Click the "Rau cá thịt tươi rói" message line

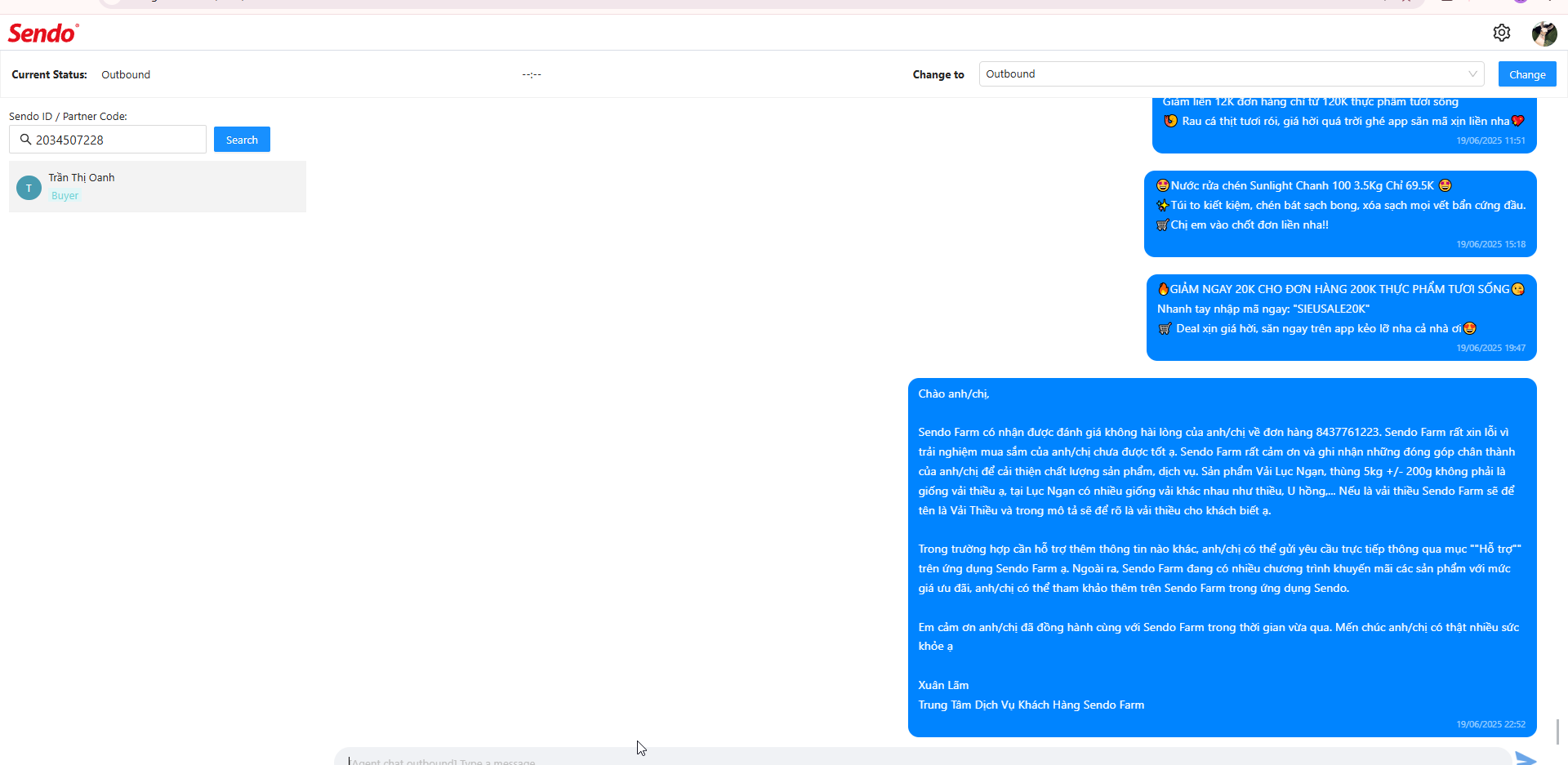1344,121
